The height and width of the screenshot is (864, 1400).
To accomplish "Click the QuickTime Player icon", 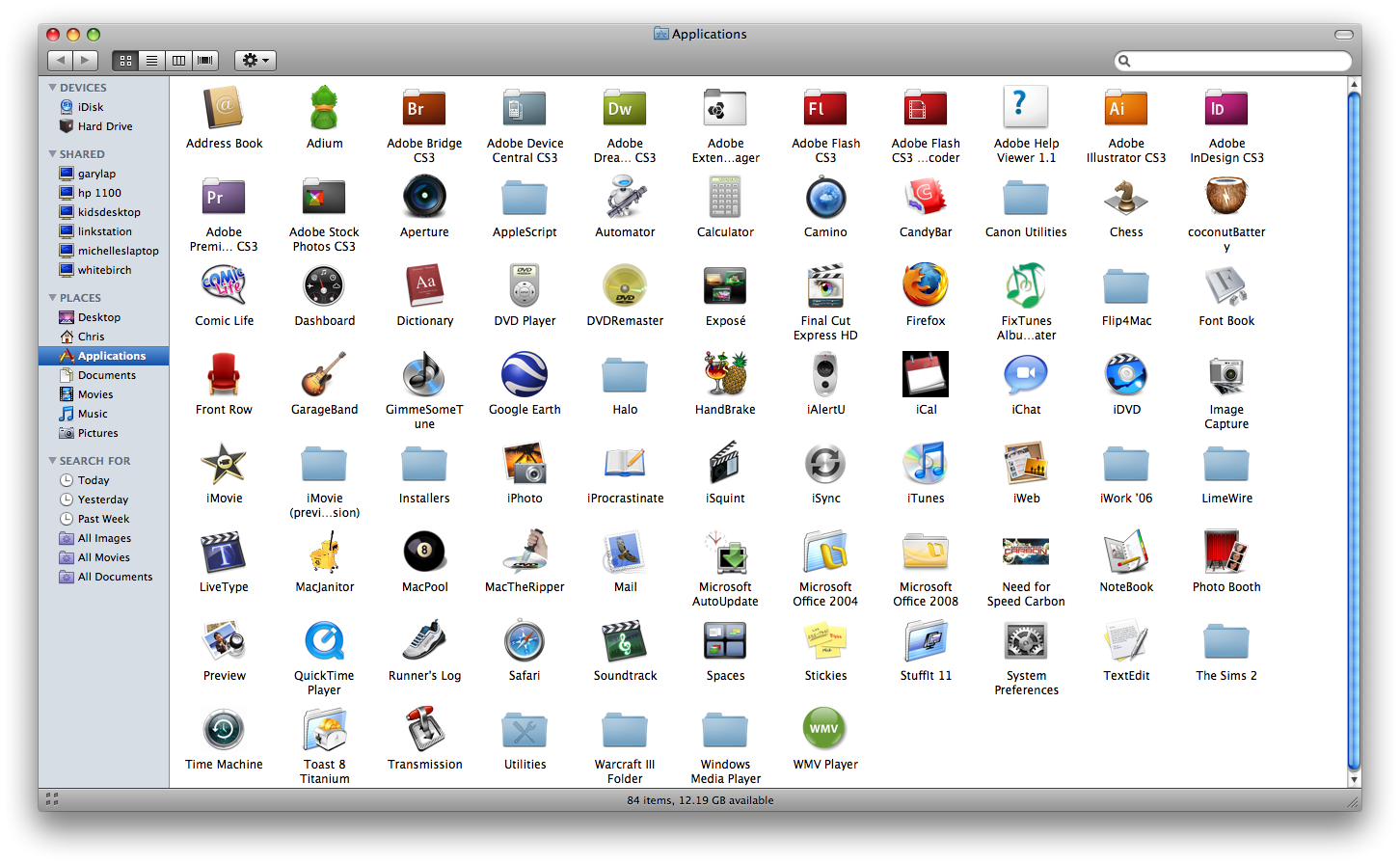I will 324,640.
